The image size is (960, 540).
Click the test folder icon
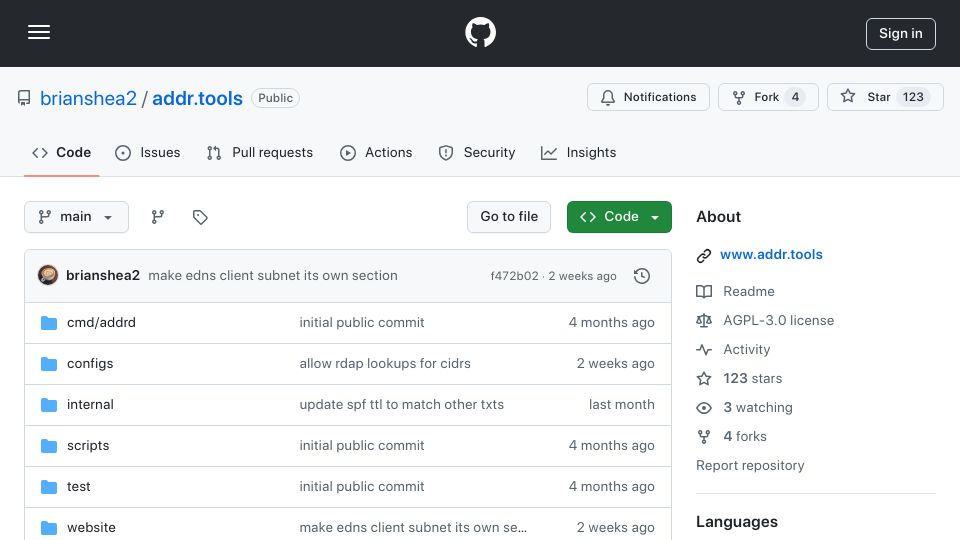tap(49, 487)
